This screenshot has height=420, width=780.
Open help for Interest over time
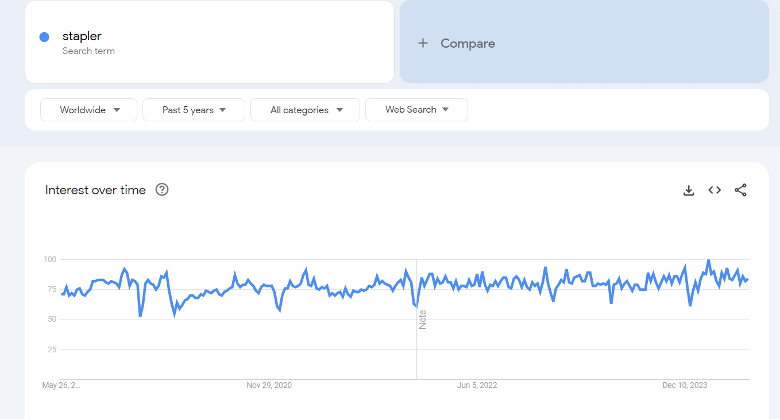162,190
